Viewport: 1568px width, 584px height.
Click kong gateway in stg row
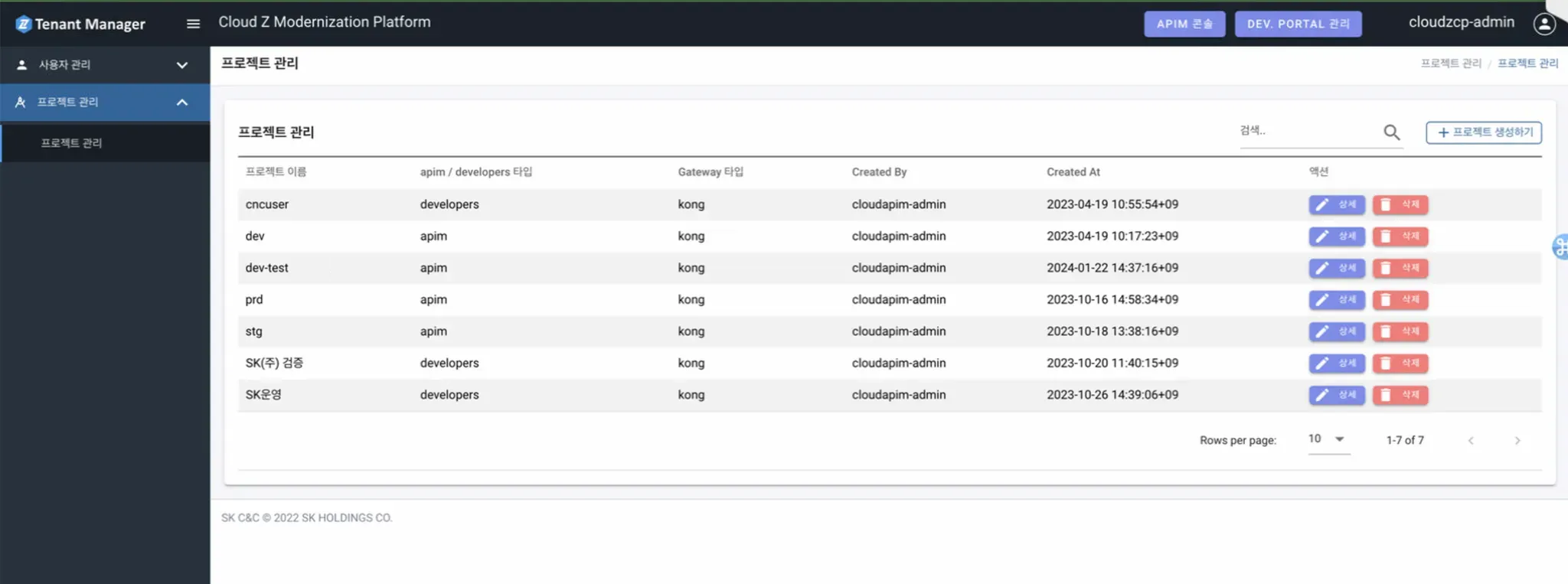click(x=691, y=331)
